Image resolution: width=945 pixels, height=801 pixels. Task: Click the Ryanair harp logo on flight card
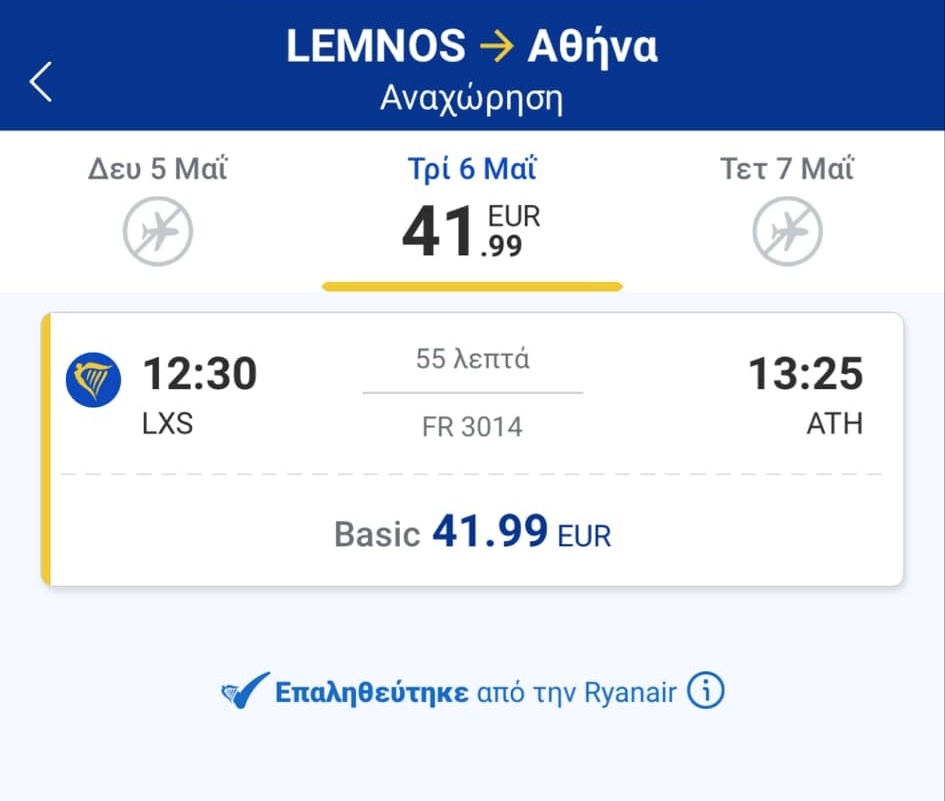[93, 380]
